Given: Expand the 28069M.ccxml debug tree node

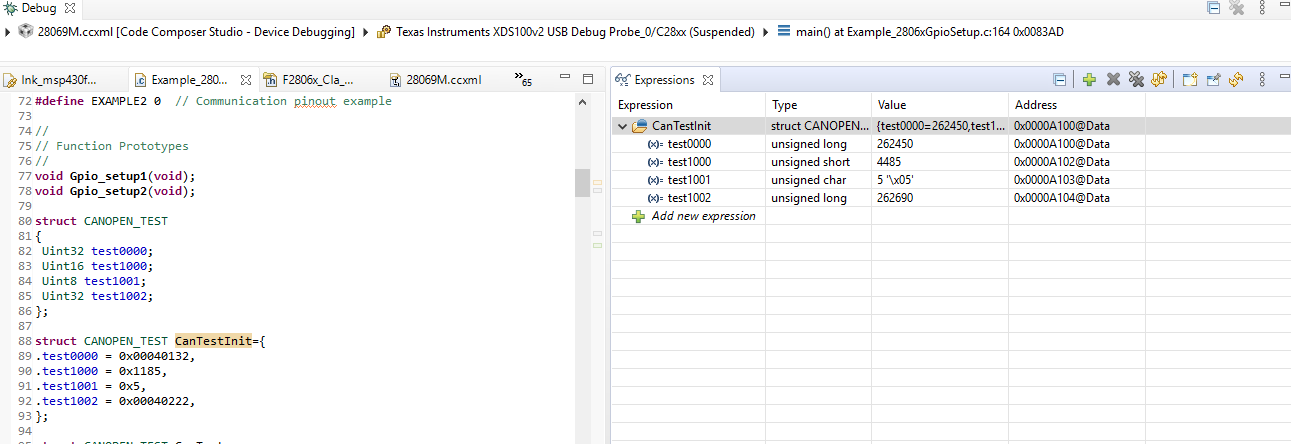Looking at the screenshot, I should [8, 32].
